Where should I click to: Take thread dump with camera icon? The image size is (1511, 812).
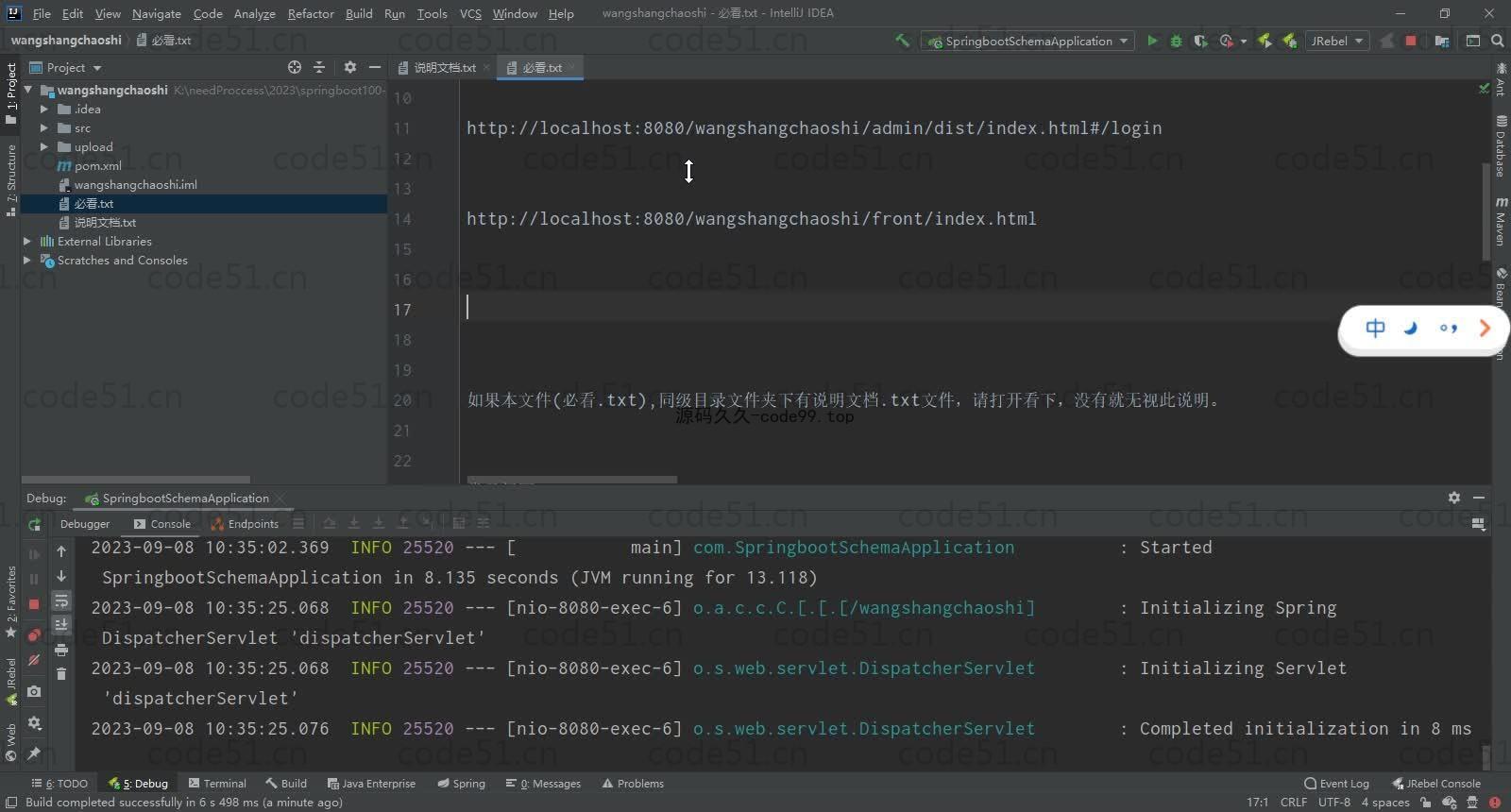34,692
